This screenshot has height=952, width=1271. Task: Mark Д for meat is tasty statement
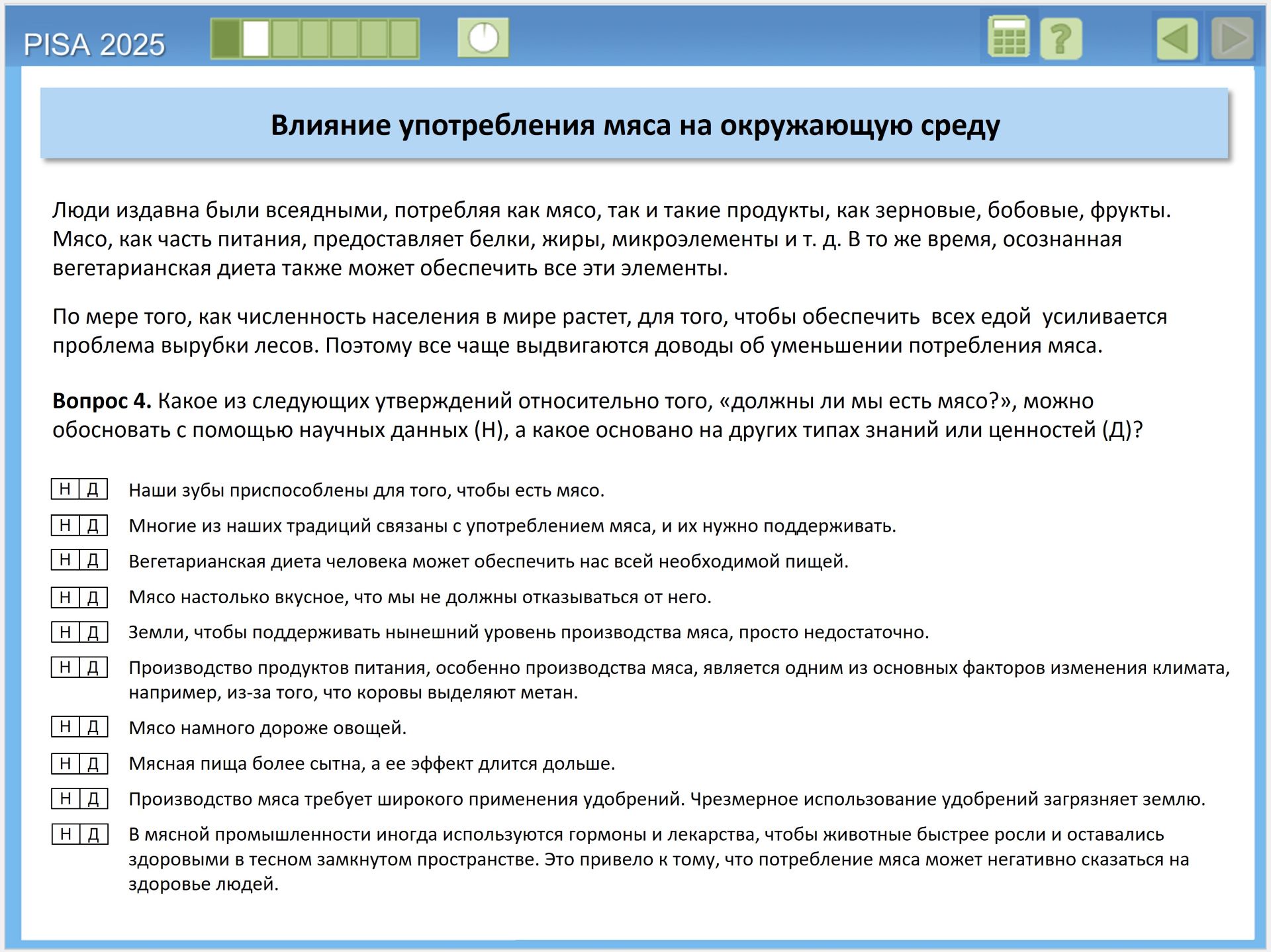[93, 596]
